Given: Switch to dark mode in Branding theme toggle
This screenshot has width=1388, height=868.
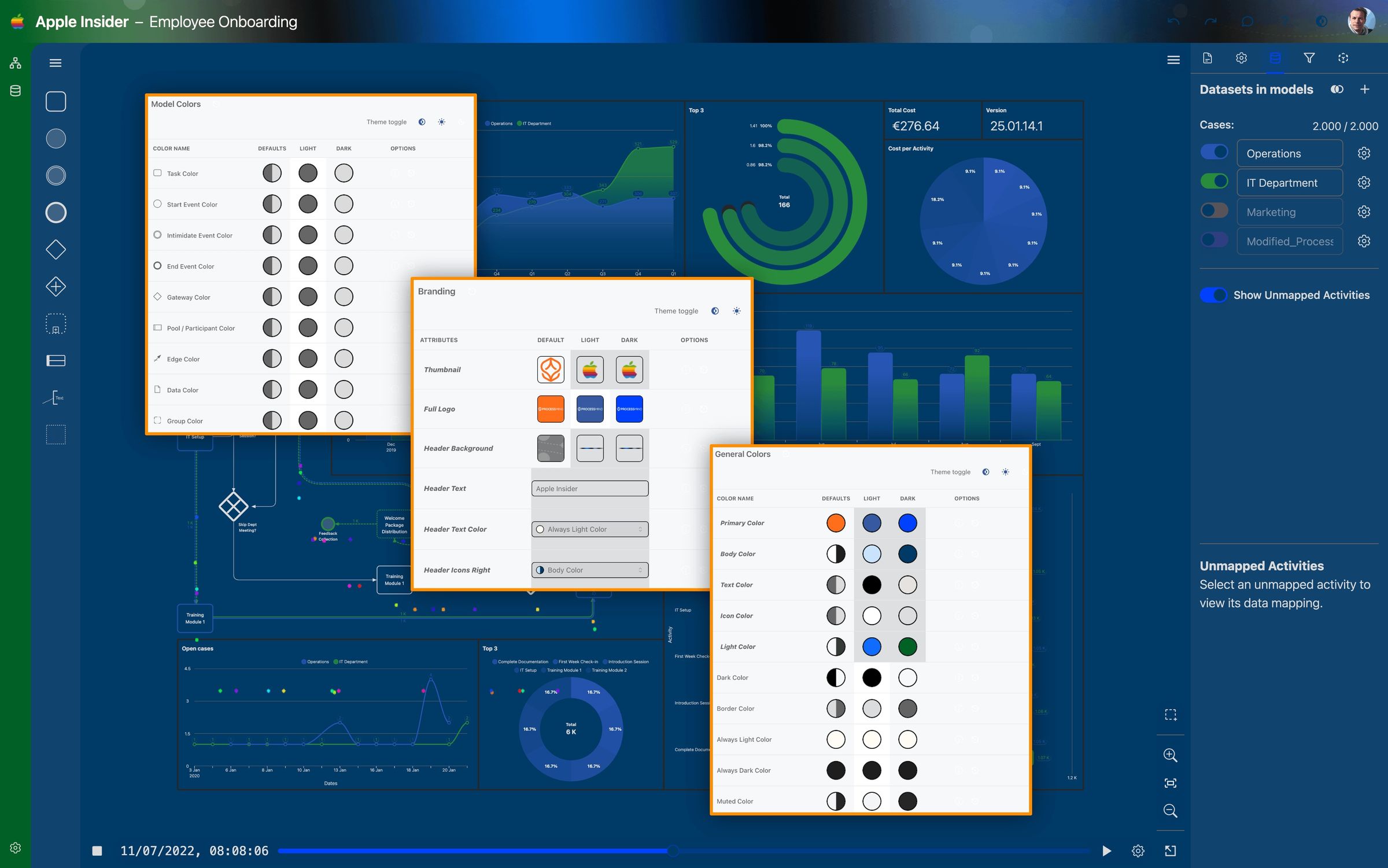Looking at the screenshot, I should (x=715, y=311).
